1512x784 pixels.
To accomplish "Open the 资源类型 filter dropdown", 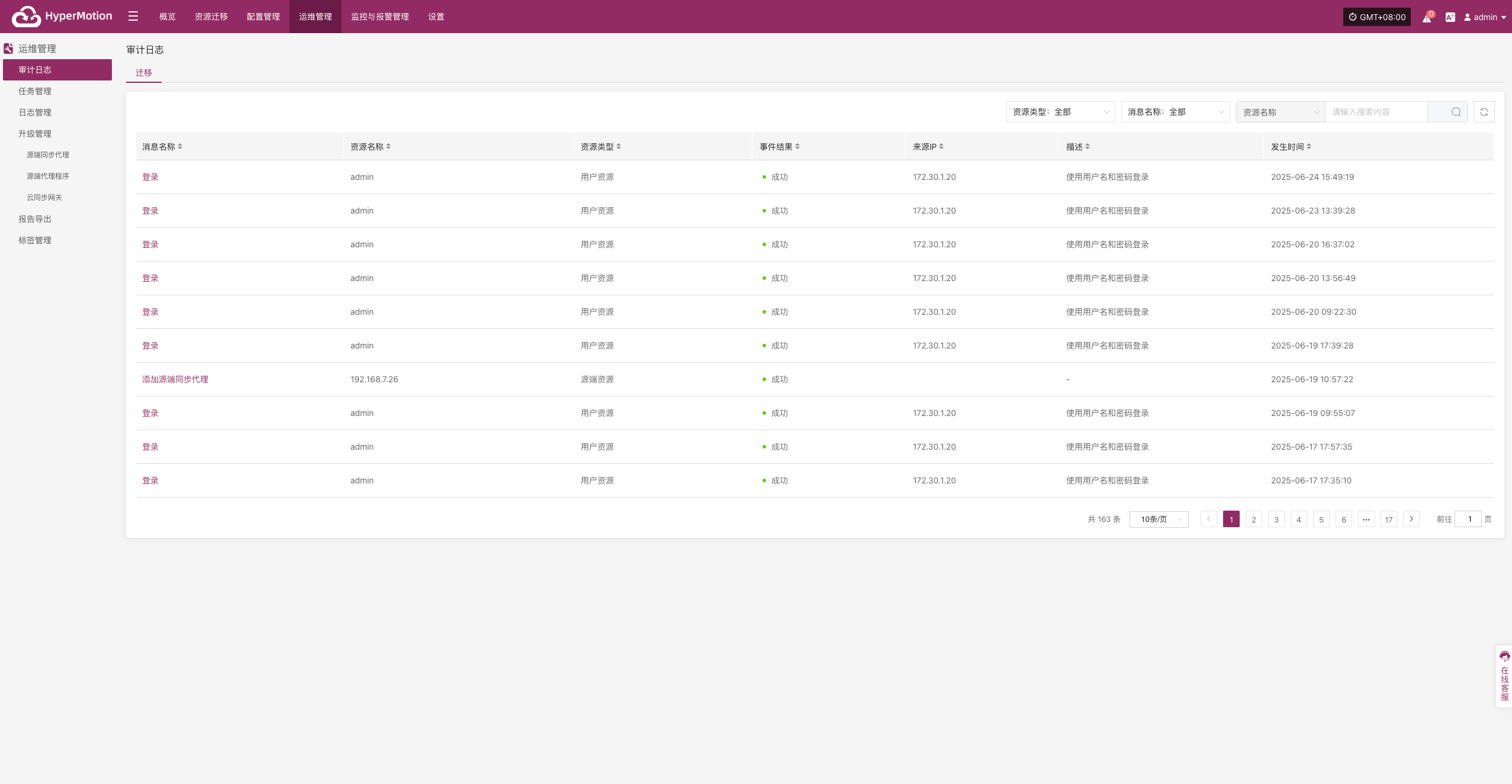I will pos(1060,112).
